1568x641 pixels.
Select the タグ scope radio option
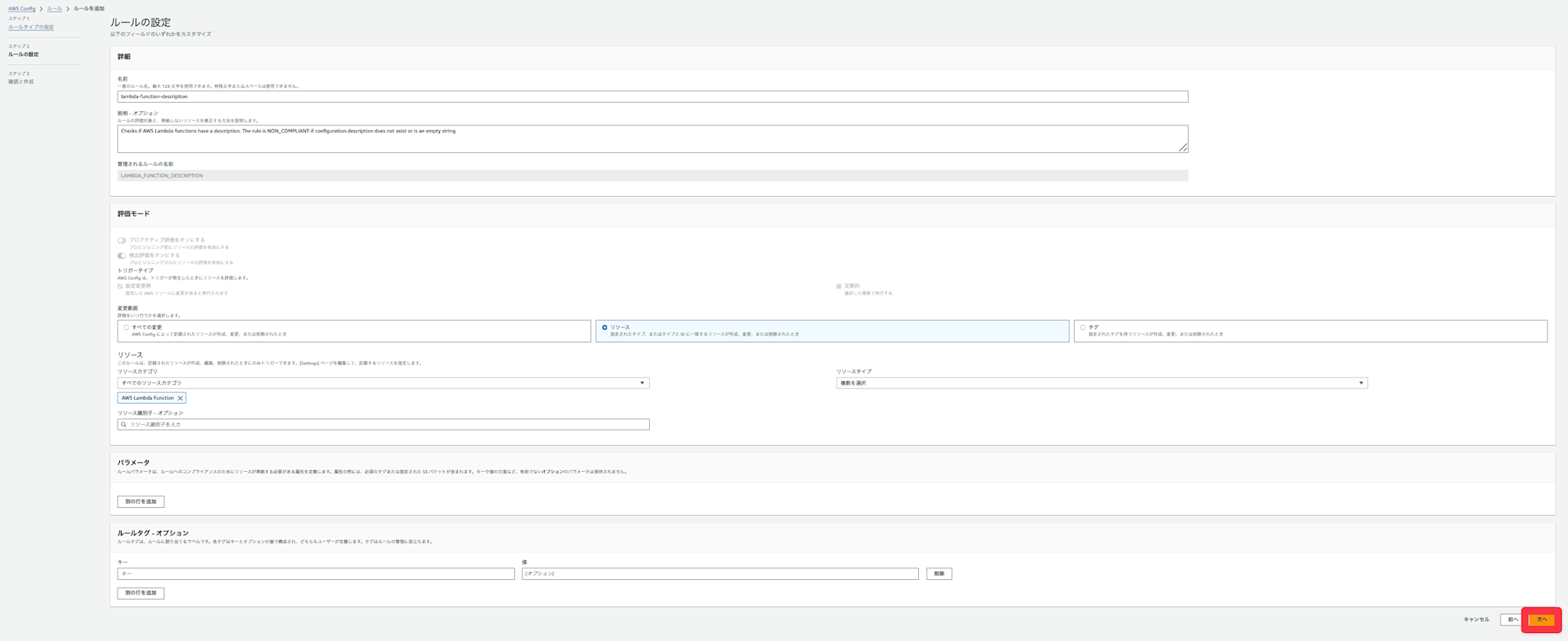1083,328
